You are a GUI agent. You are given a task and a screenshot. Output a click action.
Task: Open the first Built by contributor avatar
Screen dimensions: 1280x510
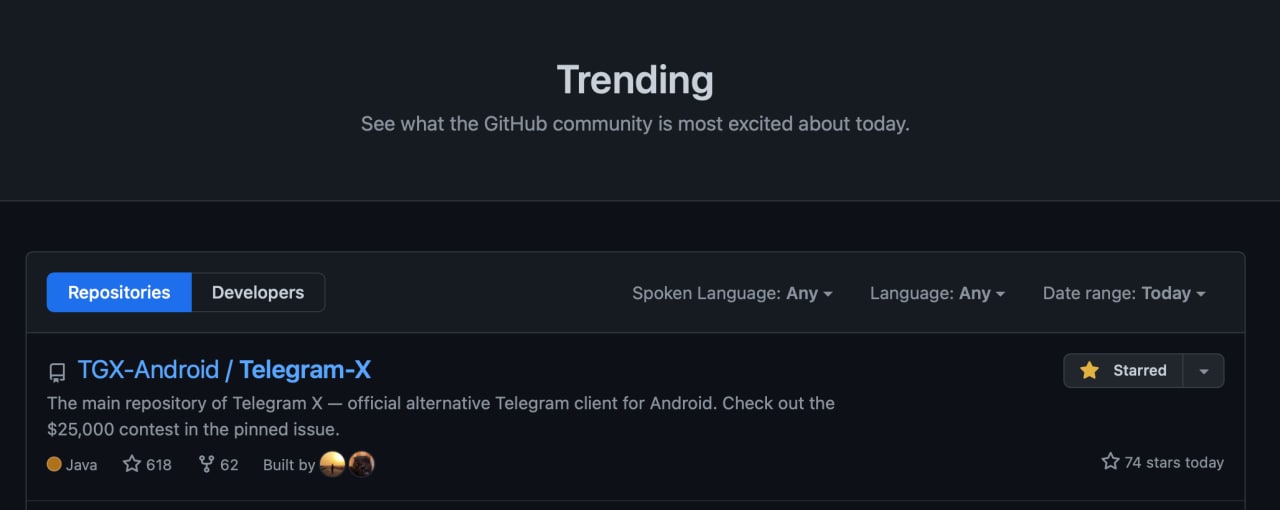pos(332,464)
